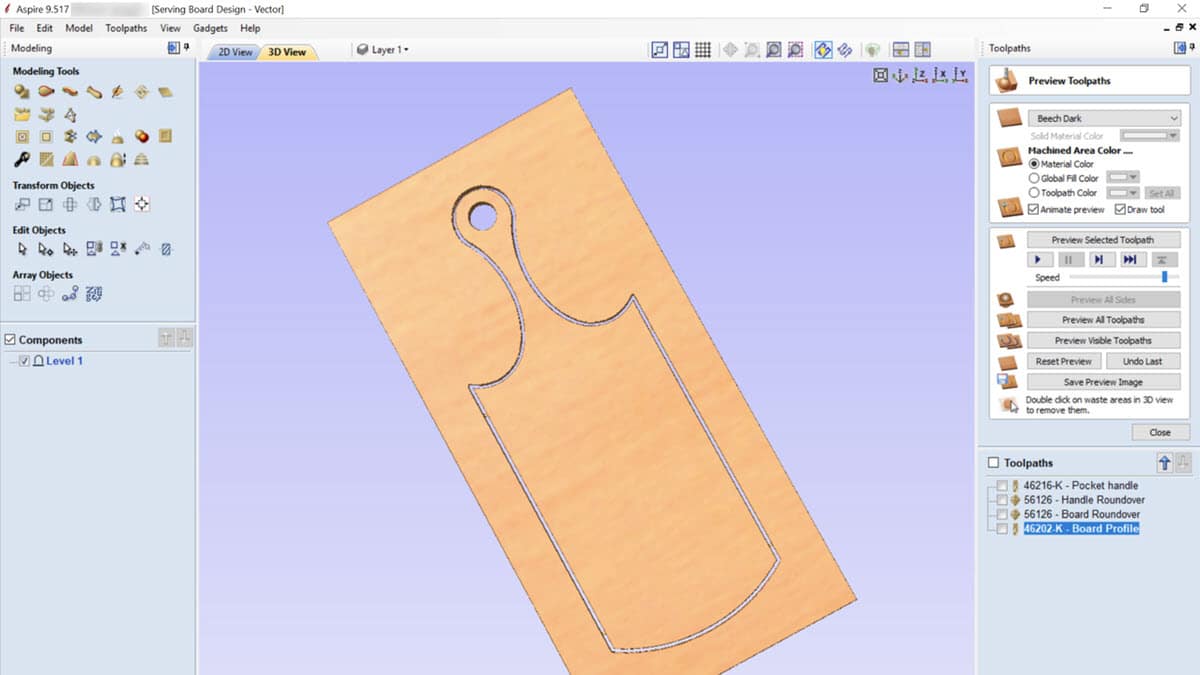Click the Undo Last button
1200x675 pixels.
point(1144,361)
